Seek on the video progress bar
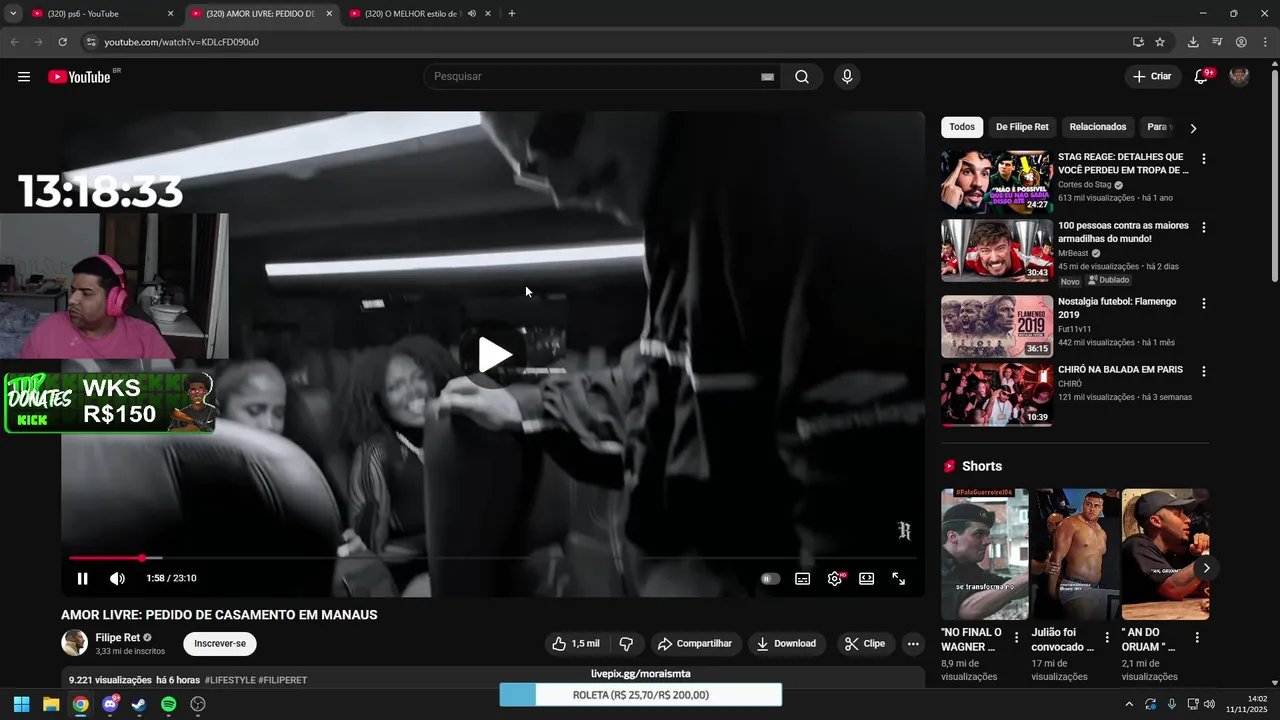The height and width of the screenshot is (720, 1280). tap(493, 558)
